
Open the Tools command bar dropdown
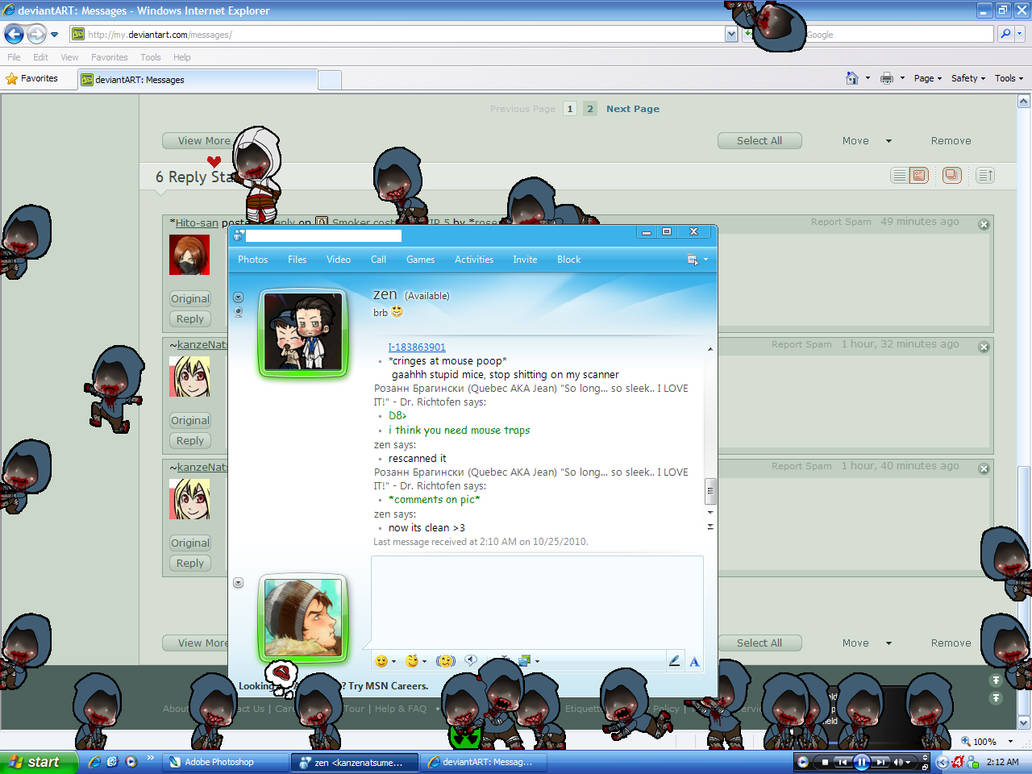tap(1009, 78)
